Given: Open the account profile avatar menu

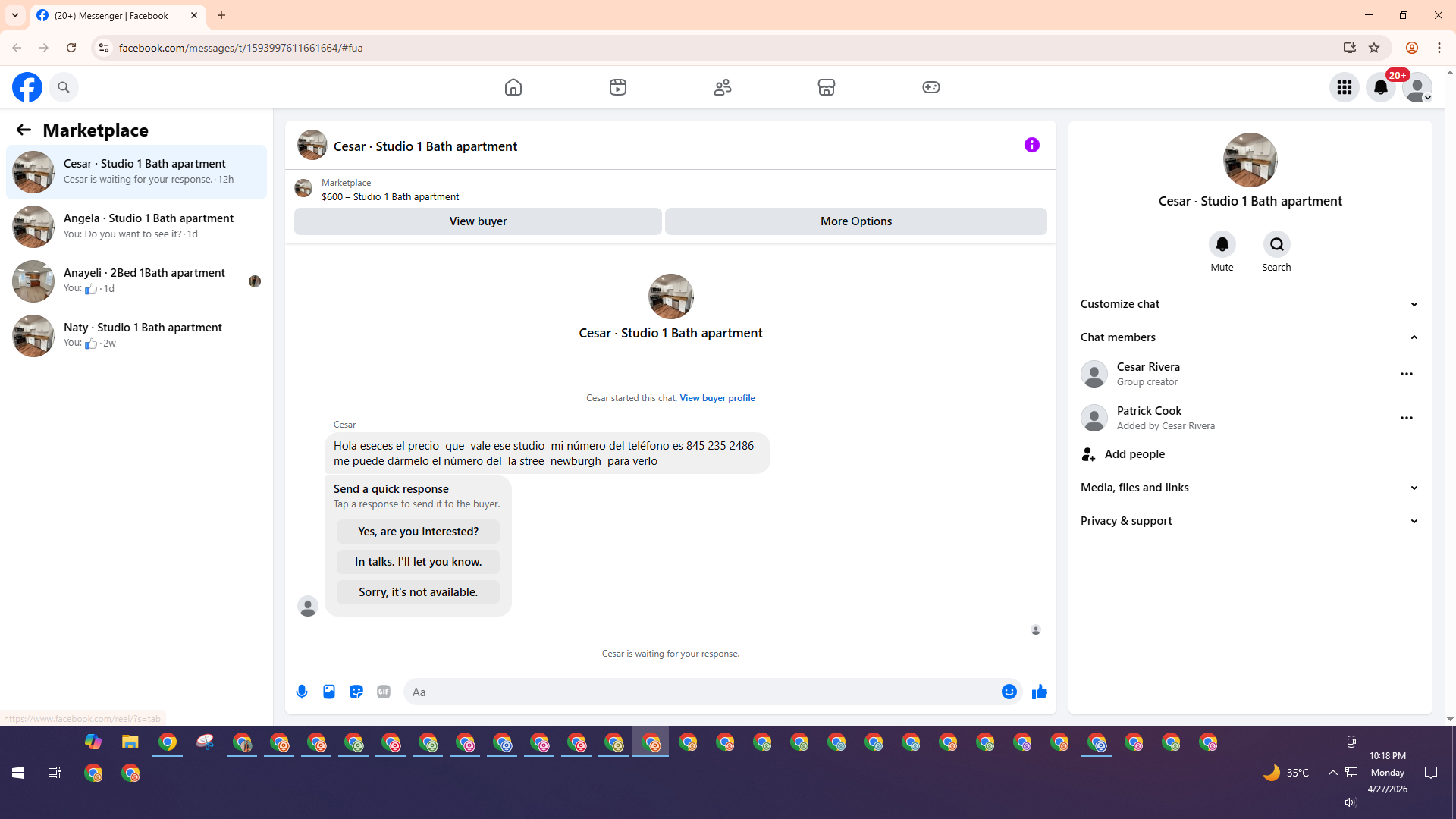Looking at the screenshot, I should click(1417, 87).
